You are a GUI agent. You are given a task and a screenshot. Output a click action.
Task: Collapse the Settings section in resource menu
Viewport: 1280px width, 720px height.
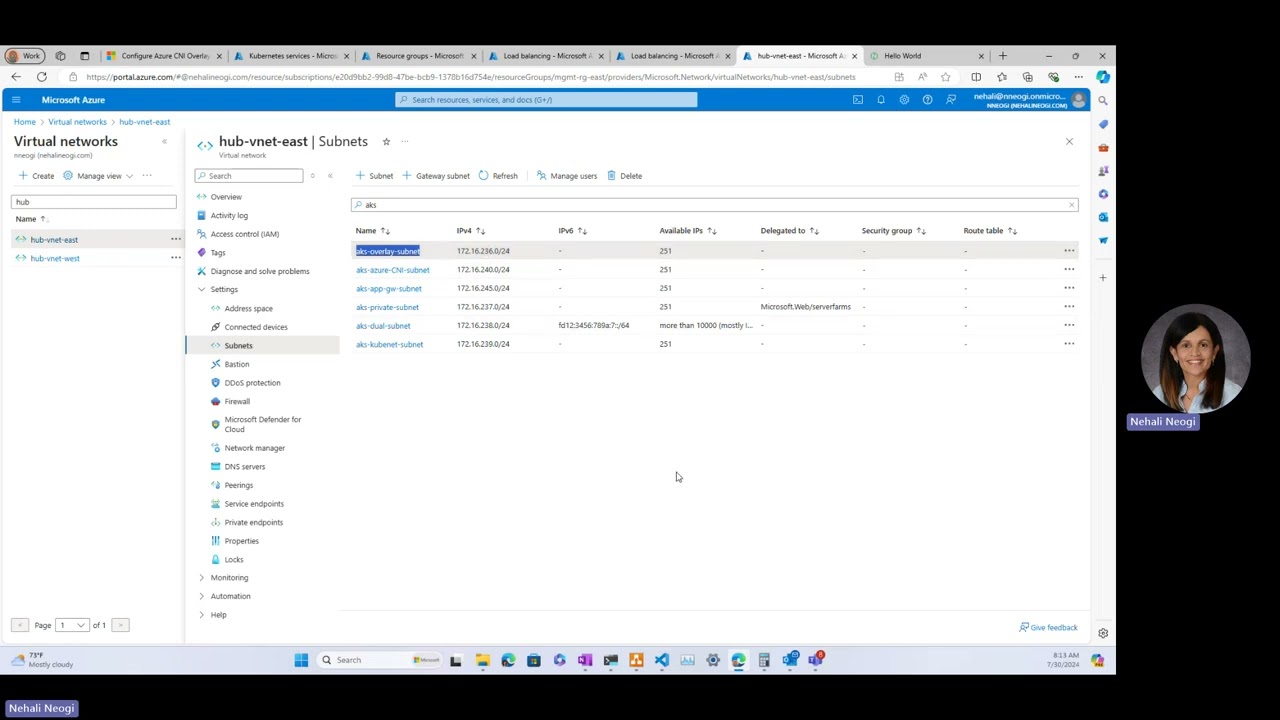click(201, 290)
